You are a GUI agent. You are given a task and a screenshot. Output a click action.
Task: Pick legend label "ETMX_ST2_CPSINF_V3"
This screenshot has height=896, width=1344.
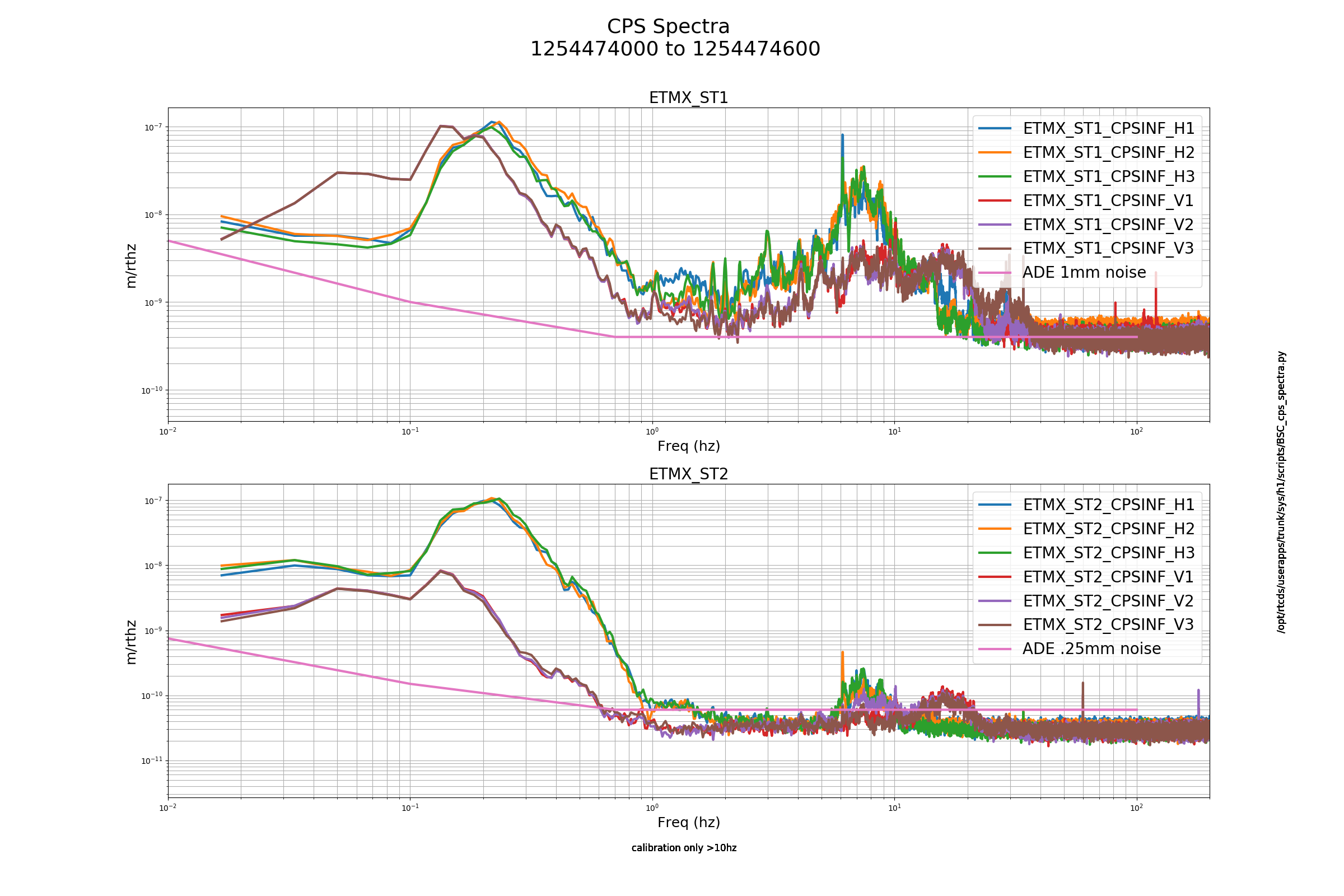point(1108,624)
